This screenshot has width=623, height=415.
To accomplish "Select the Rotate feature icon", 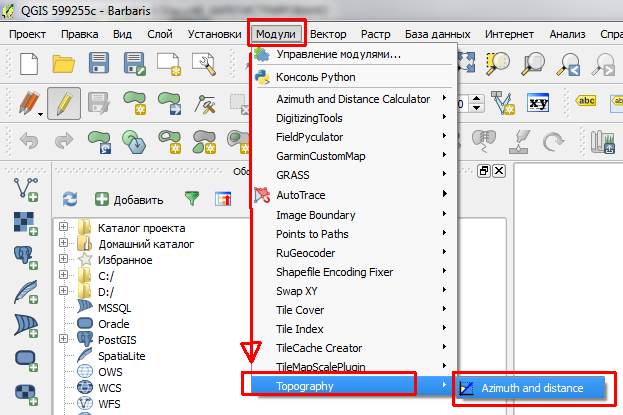I will click(x=99, y=142).
